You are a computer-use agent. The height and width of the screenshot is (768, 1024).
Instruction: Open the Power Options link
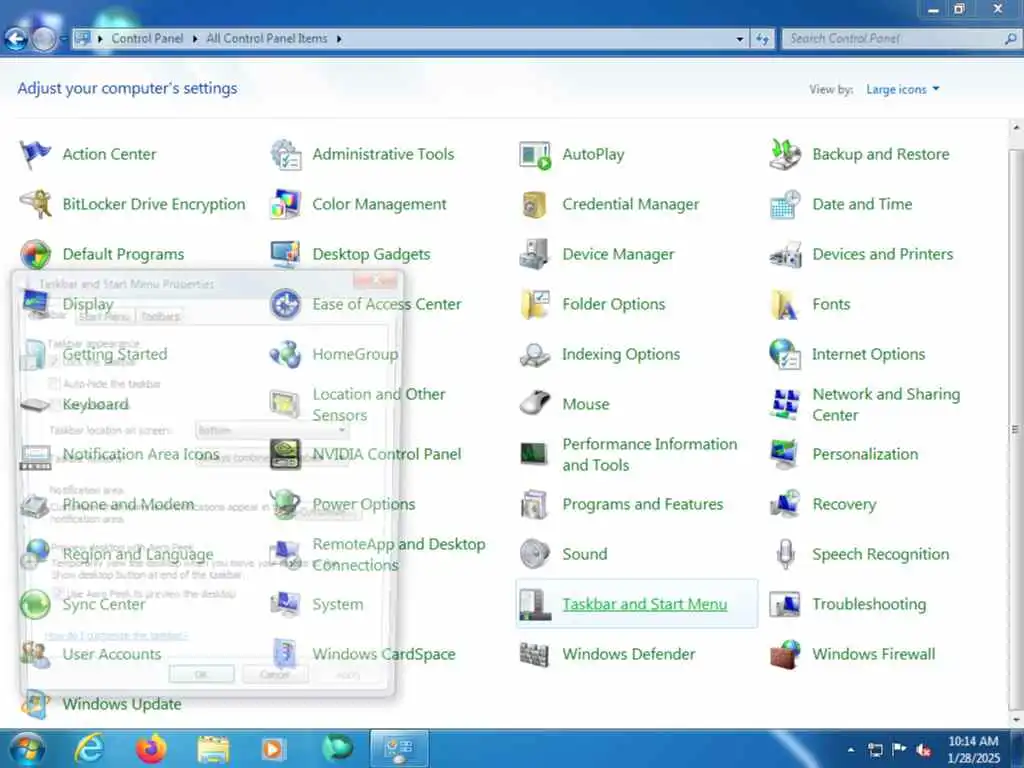364,504
